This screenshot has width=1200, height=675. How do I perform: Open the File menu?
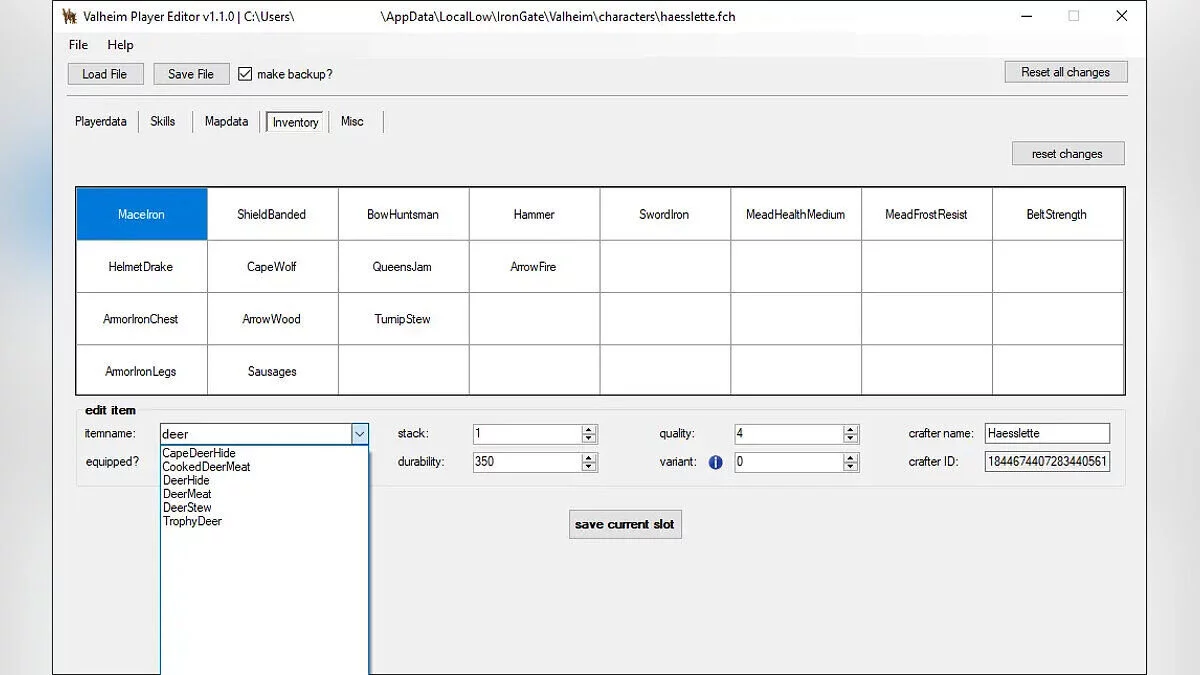click(78, 45)
